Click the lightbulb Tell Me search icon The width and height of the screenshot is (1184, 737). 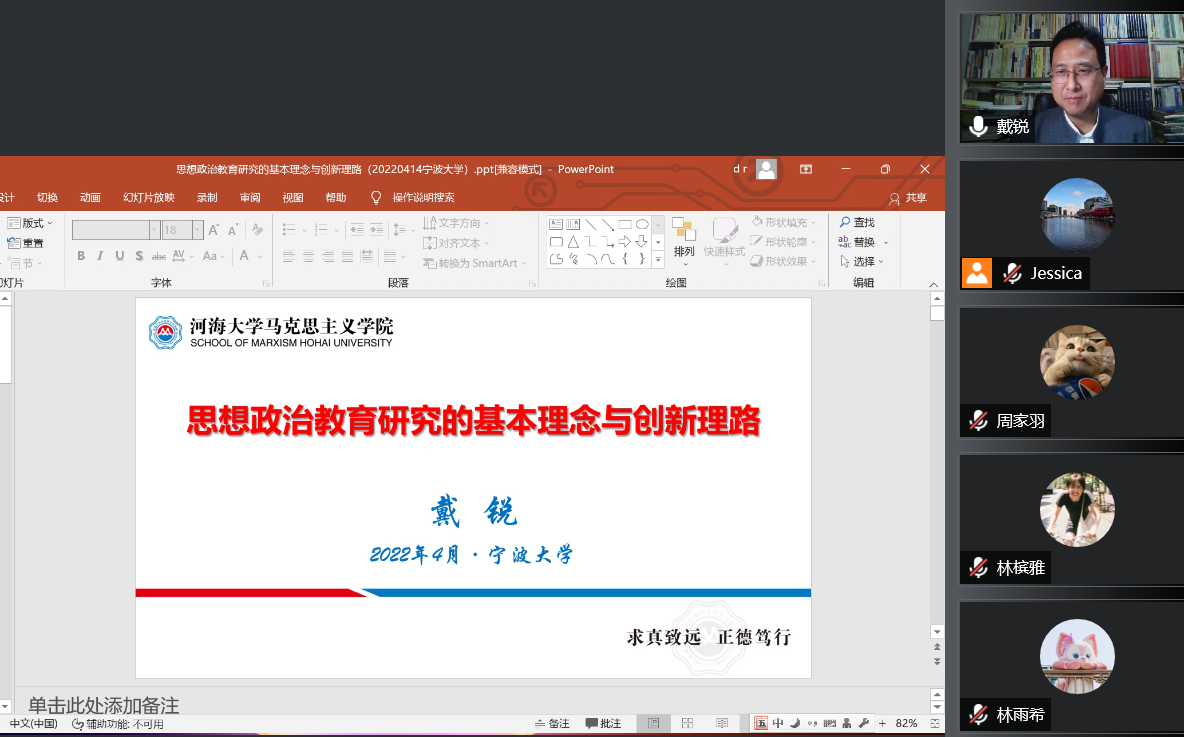[377, 198]
